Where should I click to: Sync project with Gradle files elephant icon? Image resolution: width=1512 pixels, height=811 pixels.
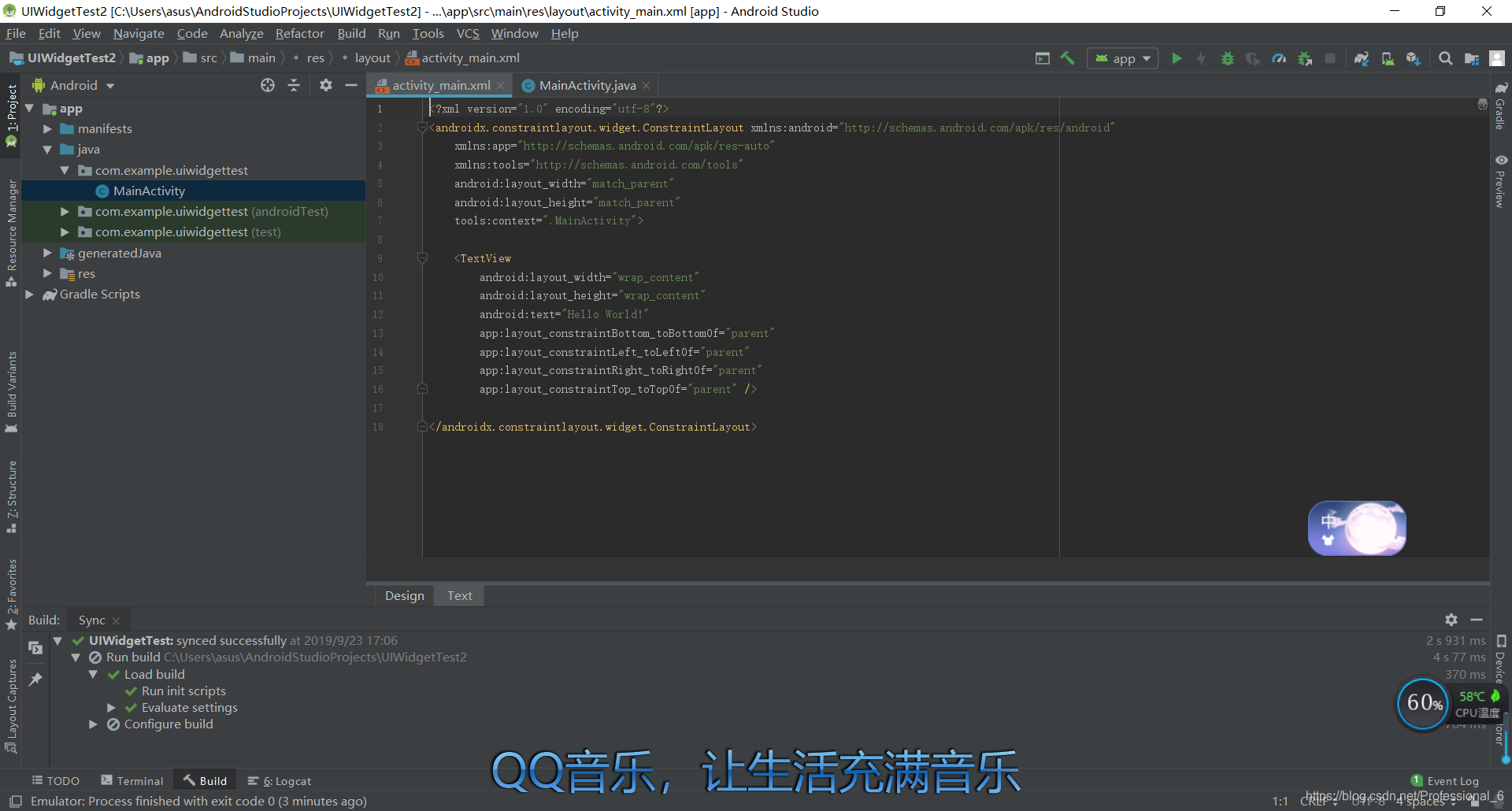click(1362, 58)
